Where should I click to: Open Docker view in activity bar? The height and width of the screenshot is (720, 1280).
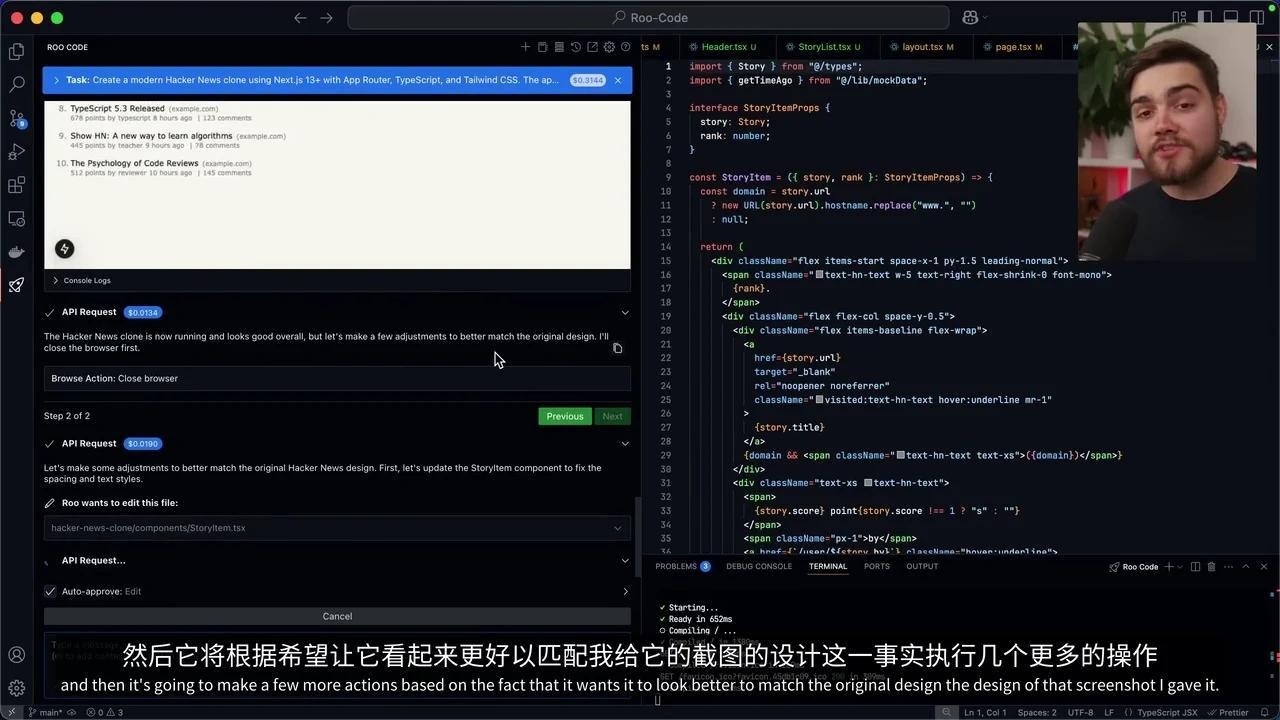click(x=16, y=252)
